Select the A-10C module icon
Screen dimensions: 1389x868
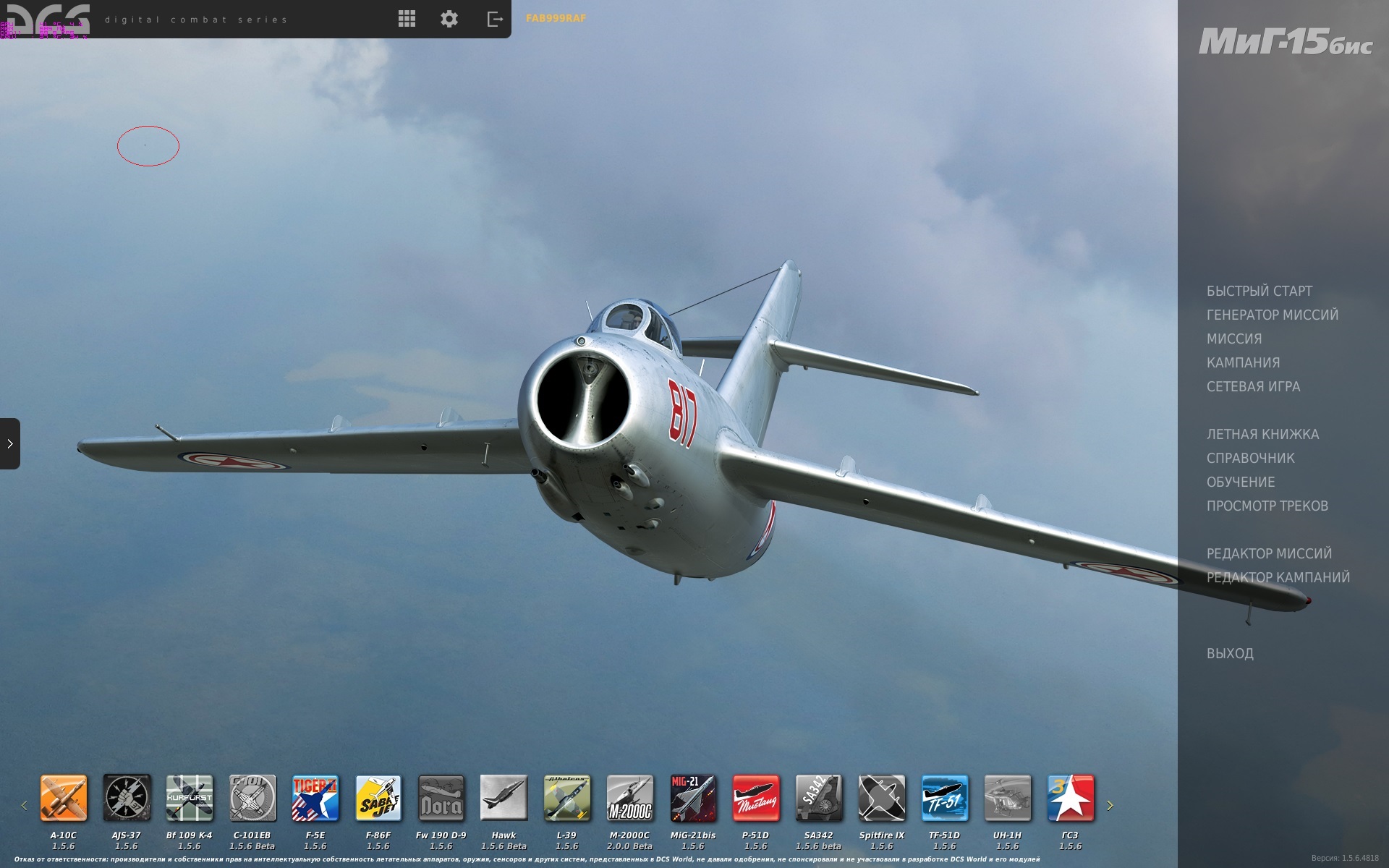tap(64, 798)
